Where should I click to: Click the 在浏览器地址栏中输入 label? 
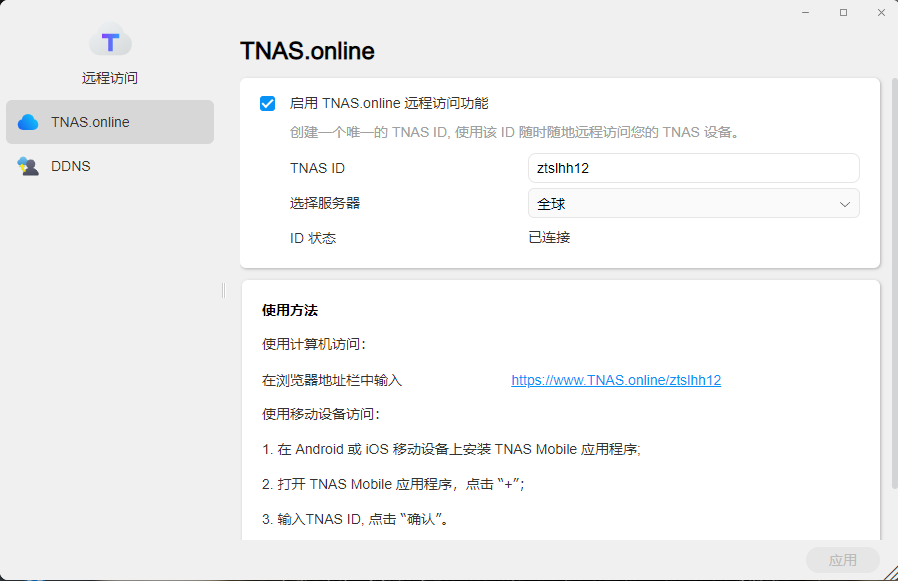coord(332,380)
